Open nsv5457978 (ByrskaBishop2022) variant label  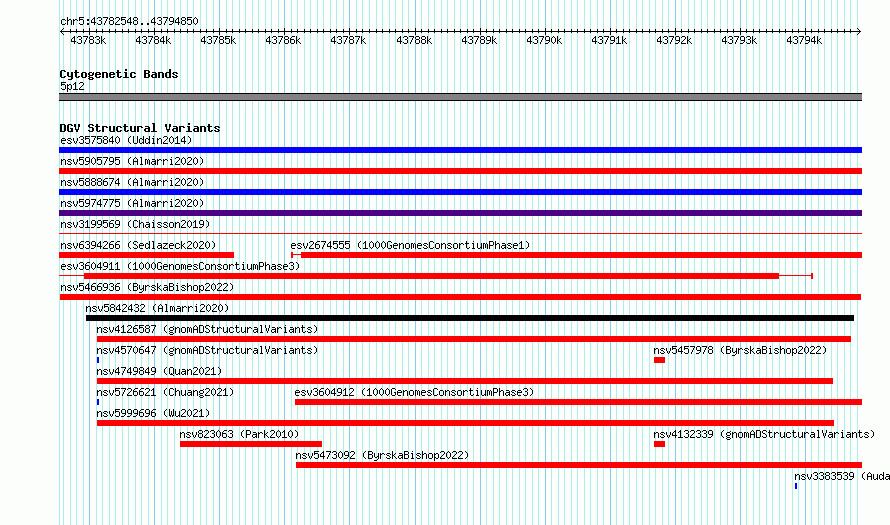(x=740, y=350)
